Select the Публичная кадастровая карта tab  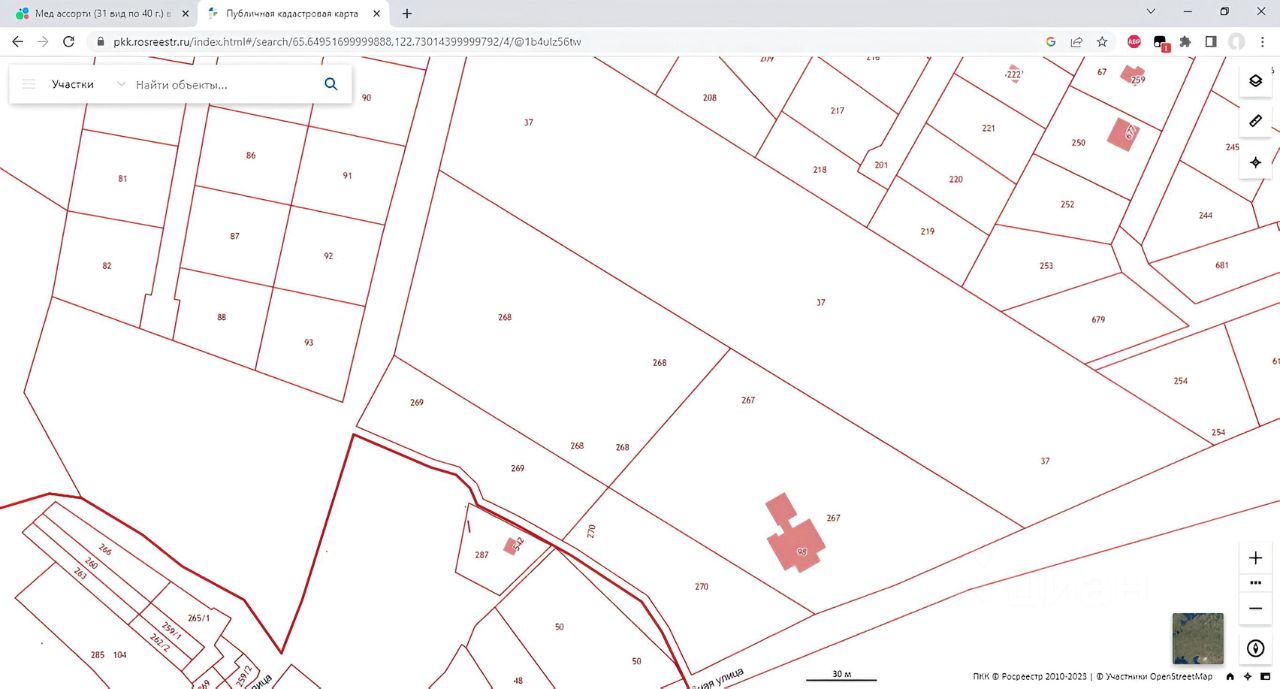(x=288, y=13)
